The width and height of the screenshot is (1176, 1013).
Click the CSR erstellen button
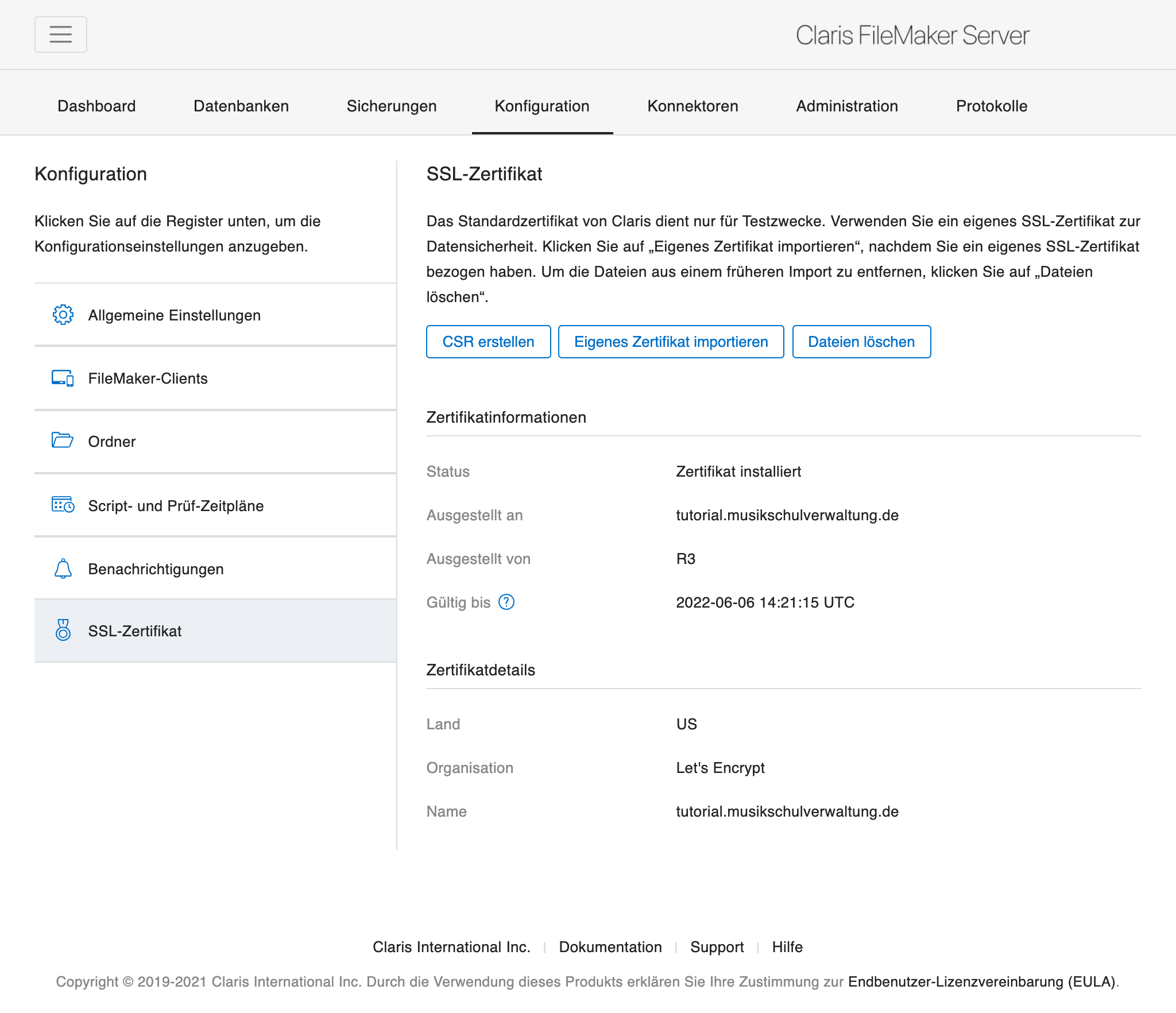[489, 342]
